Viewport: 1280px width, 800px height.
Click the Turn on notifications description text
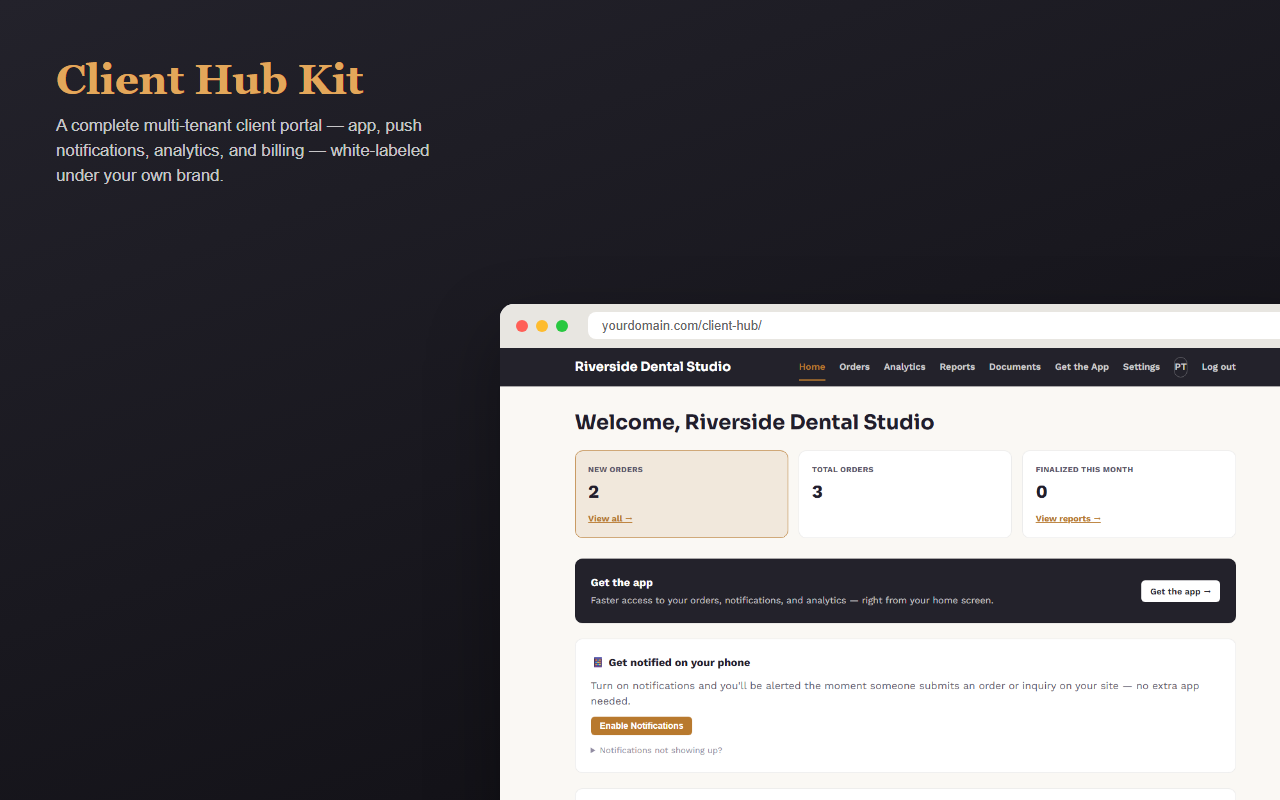[x=895, y=693]
